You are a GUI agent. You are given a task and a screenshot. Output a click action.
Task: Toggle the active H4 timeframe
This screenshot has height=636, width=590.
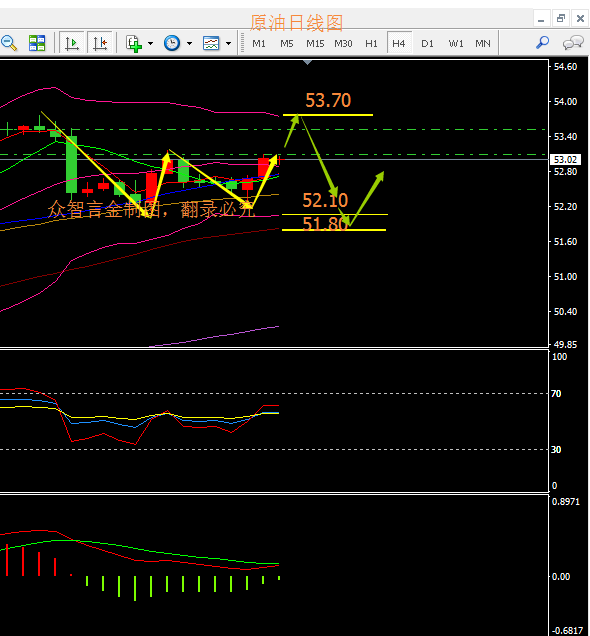[x=399, y=43]
